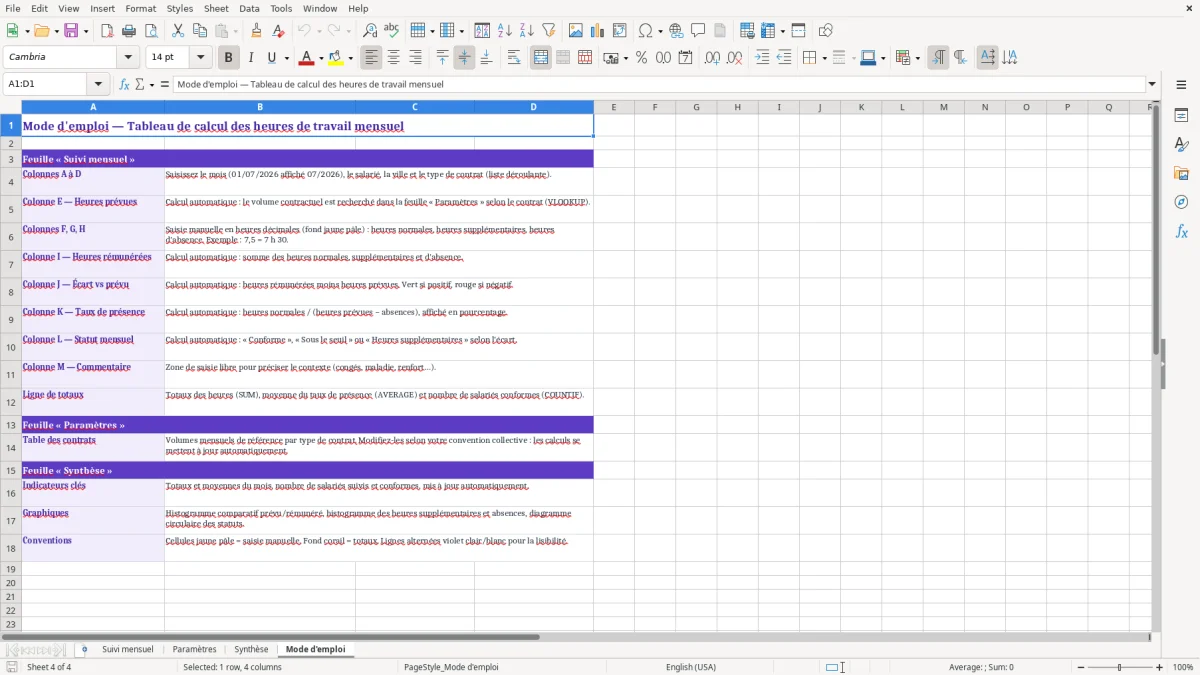The width and height of the screenshot is (1200, 675).
Task: Click the Sort Ascending icon
Action: pos(505,31)
